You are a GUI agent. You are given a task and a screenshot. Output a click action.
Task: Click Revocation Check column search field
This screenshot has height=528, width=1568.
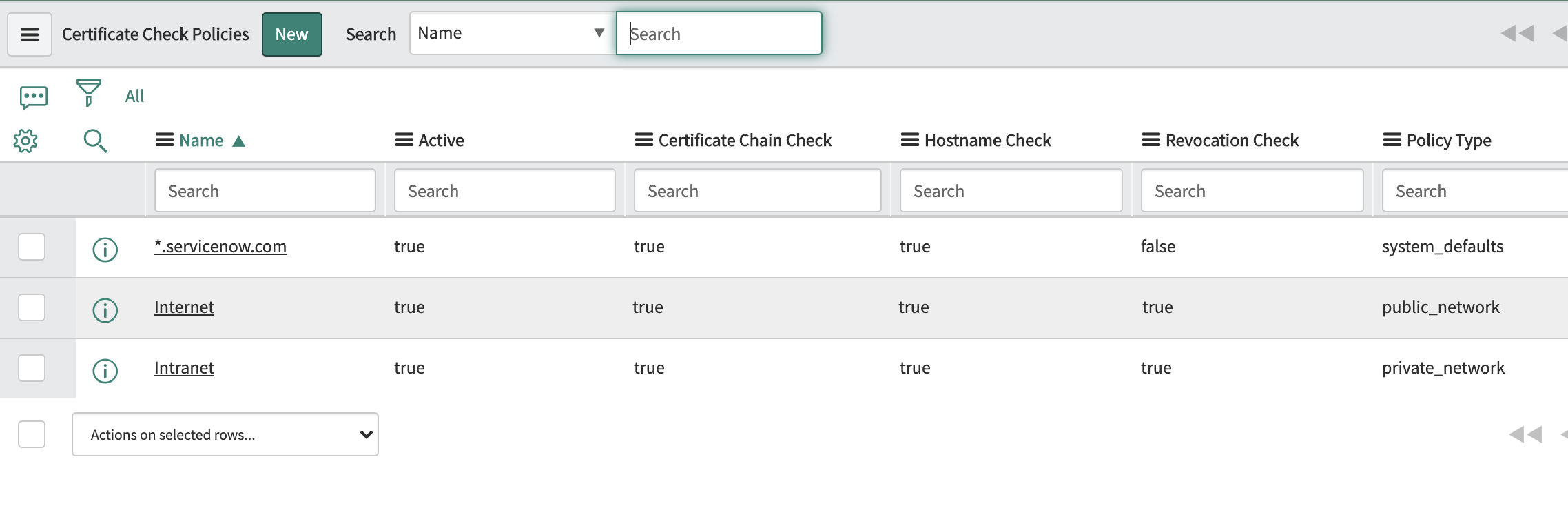click(1252, 190)
